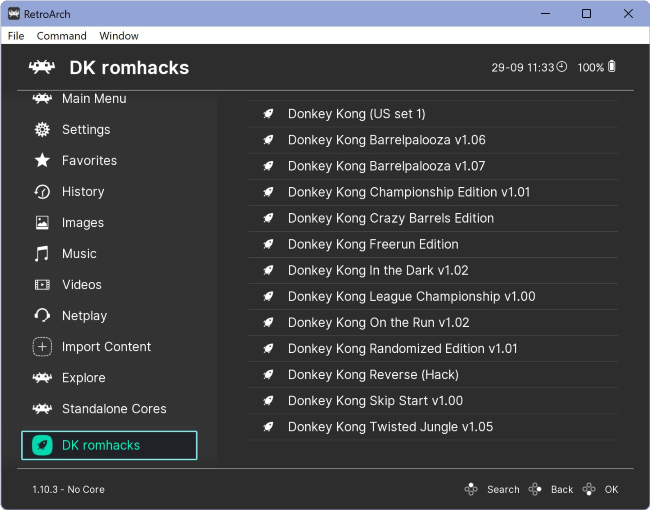Click the Search button in footer
The image size is (650, 510).
tap(492, 490)
